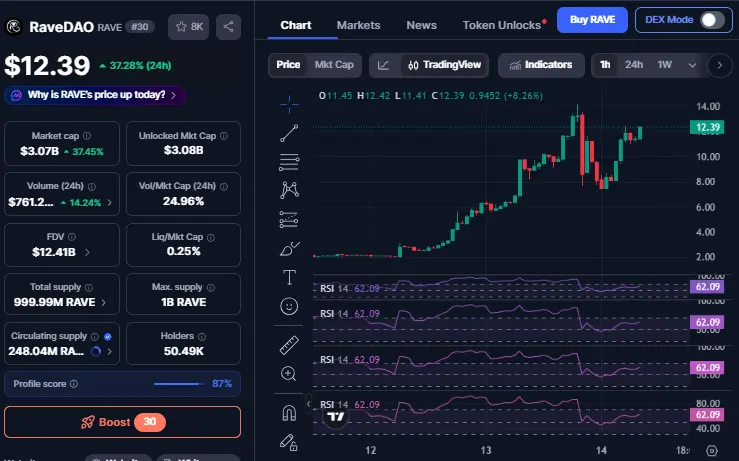Viewport: 739px width, 461px height.
Task: Select the brush drawing tool
Action: pyautogui.click(x=289, y=248)
